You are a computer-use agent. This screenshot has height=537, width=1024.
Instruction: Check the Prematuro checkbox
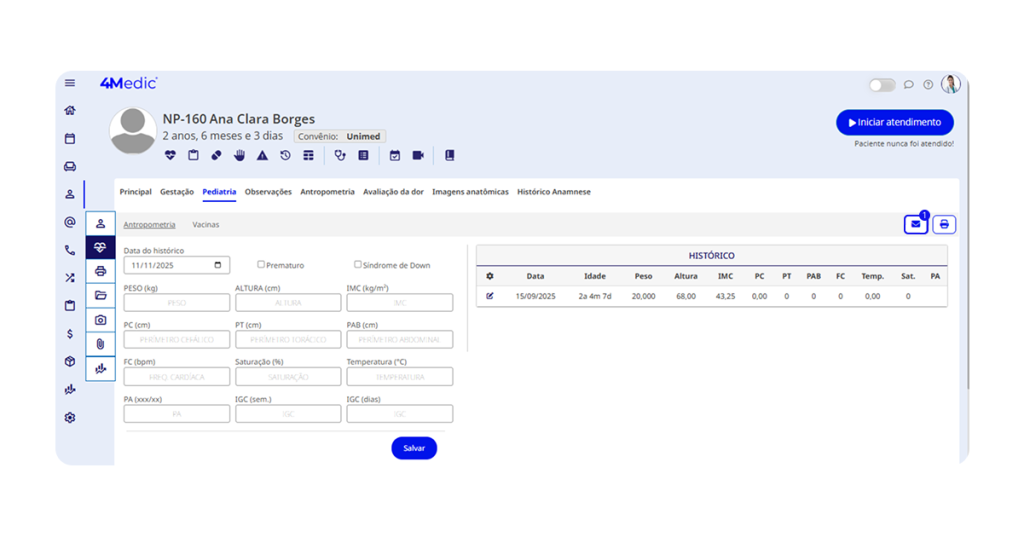(x=261, y=265)
